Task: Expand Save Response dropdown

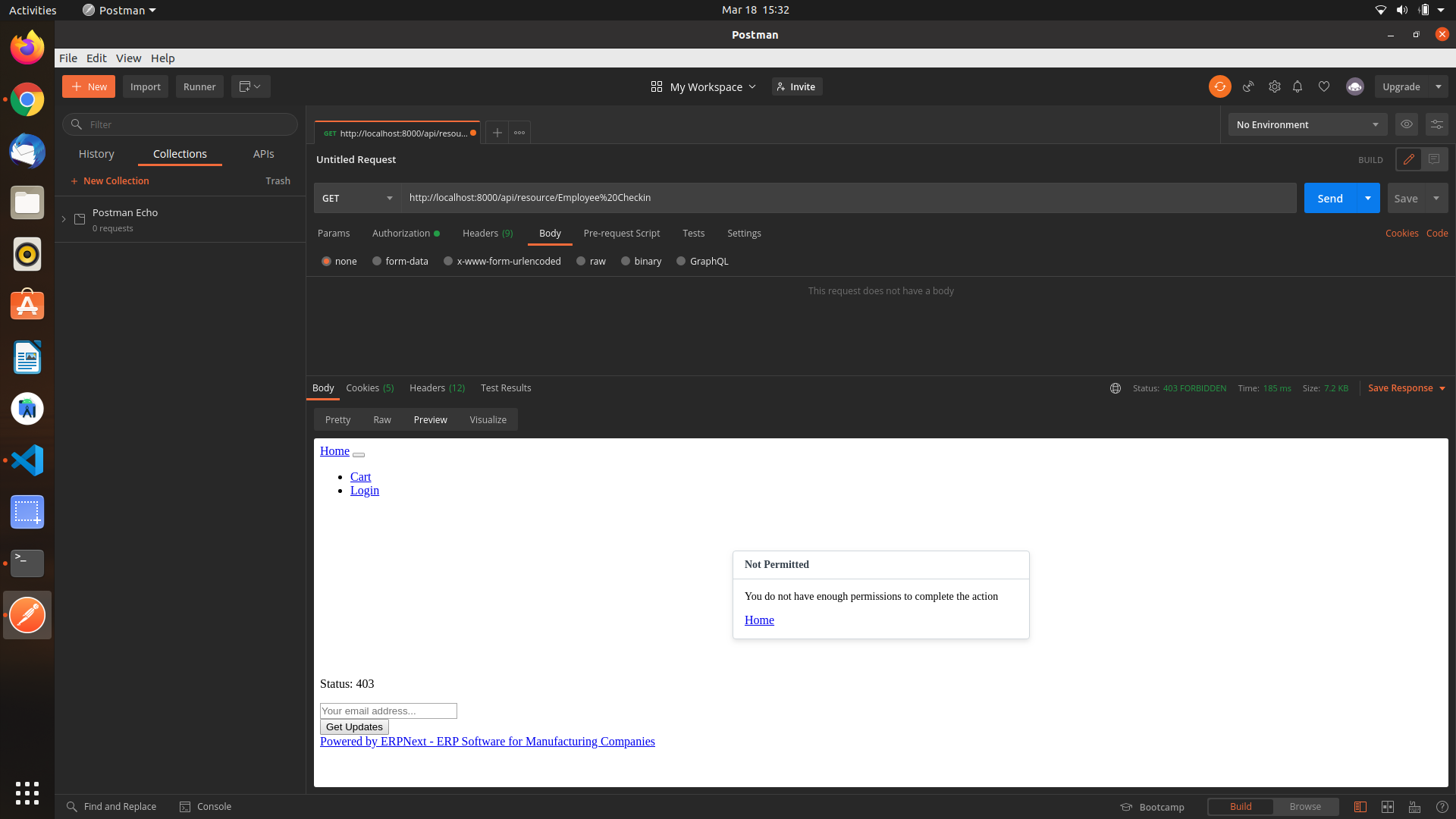Action: tap(1407, 388)
